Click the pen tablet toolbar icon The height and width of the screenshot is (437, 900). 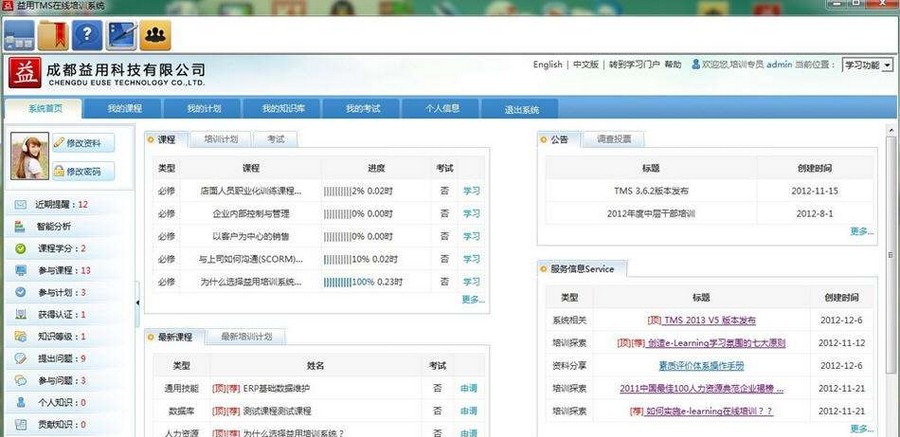121,35
